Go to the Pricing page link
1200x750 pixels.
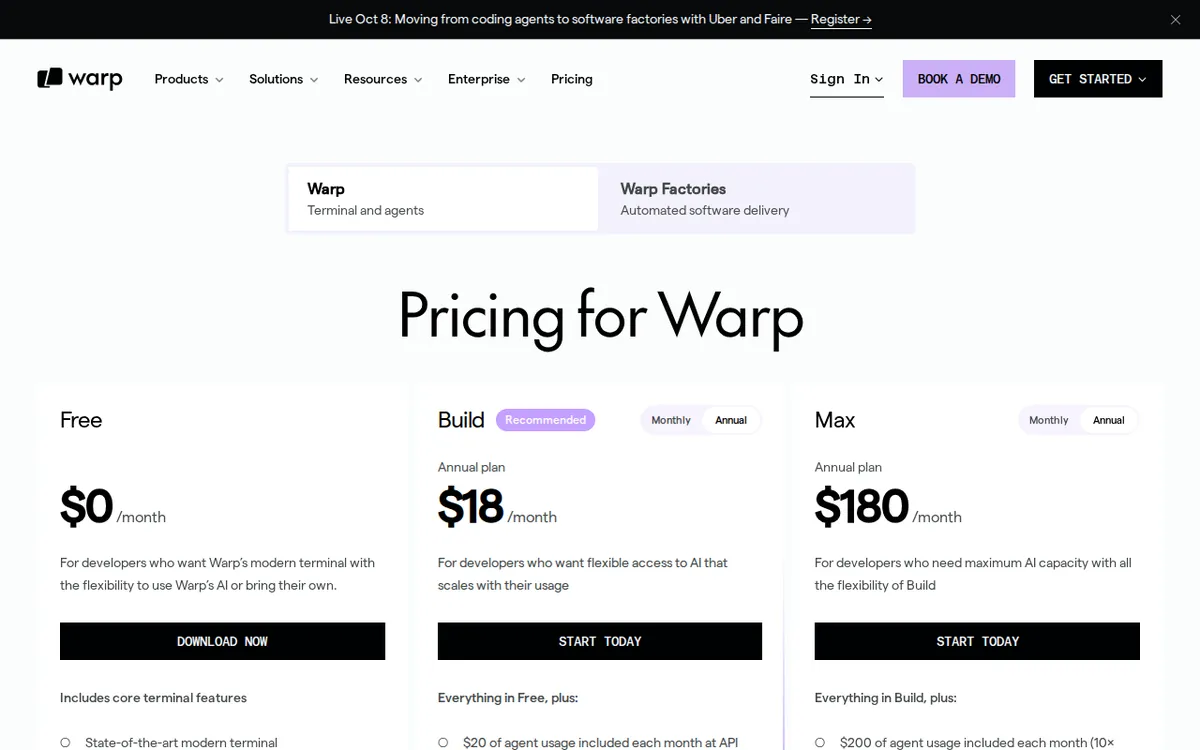pos(572,79)
